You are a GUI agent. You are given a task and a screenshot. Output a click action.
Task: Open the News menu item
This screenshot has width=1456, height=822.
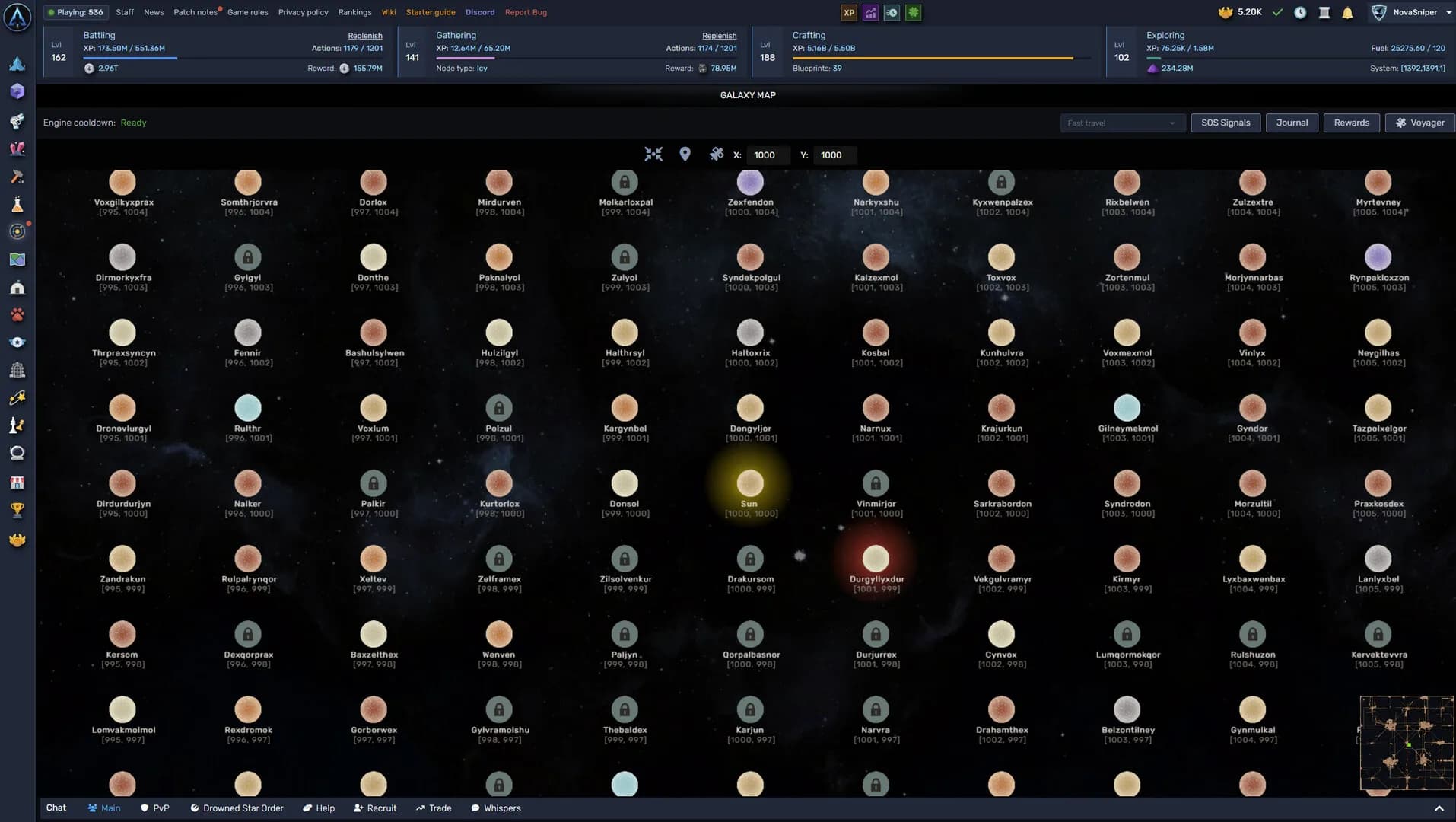pyautogui.click(x=154, y=12)
